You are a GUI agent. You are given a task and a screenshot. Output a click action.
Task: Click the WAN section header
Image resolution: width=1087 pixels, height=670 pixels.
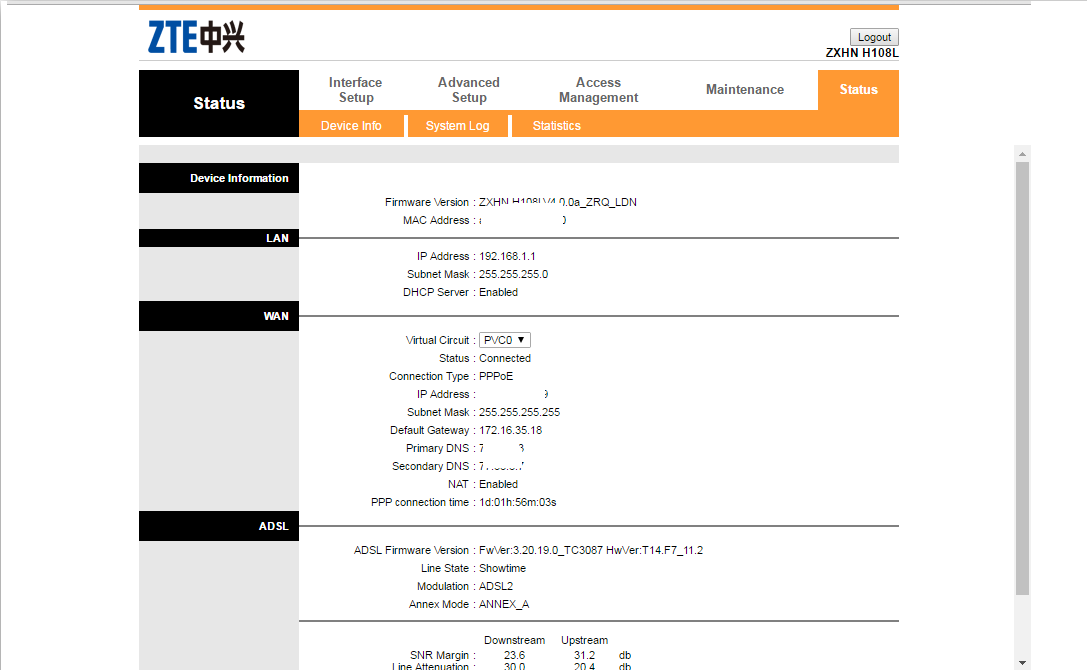pos(219,316)
